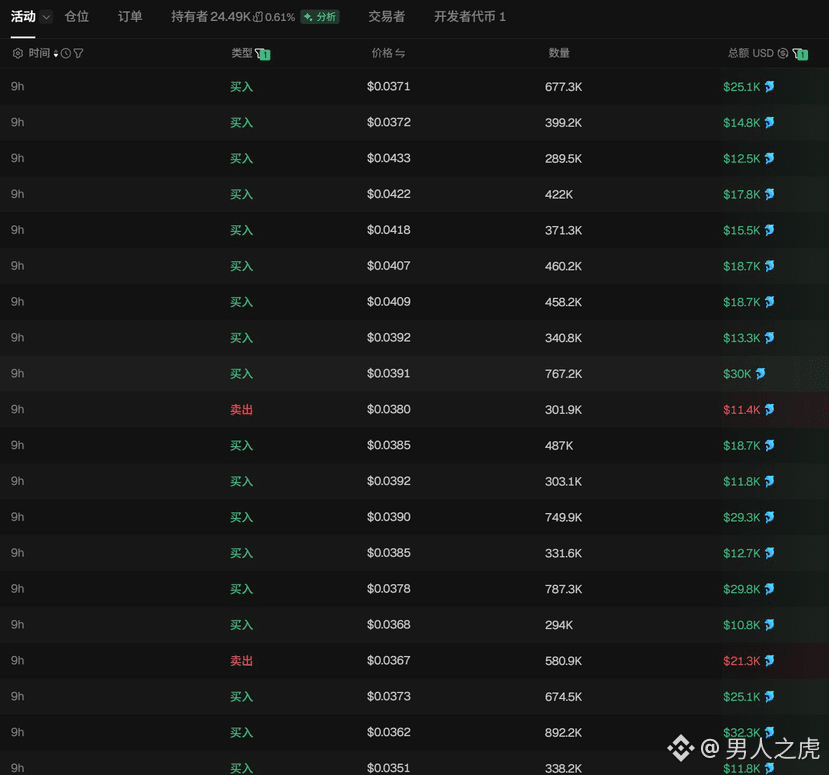
Task: Click total amount $30K
Action: [737, 374]
